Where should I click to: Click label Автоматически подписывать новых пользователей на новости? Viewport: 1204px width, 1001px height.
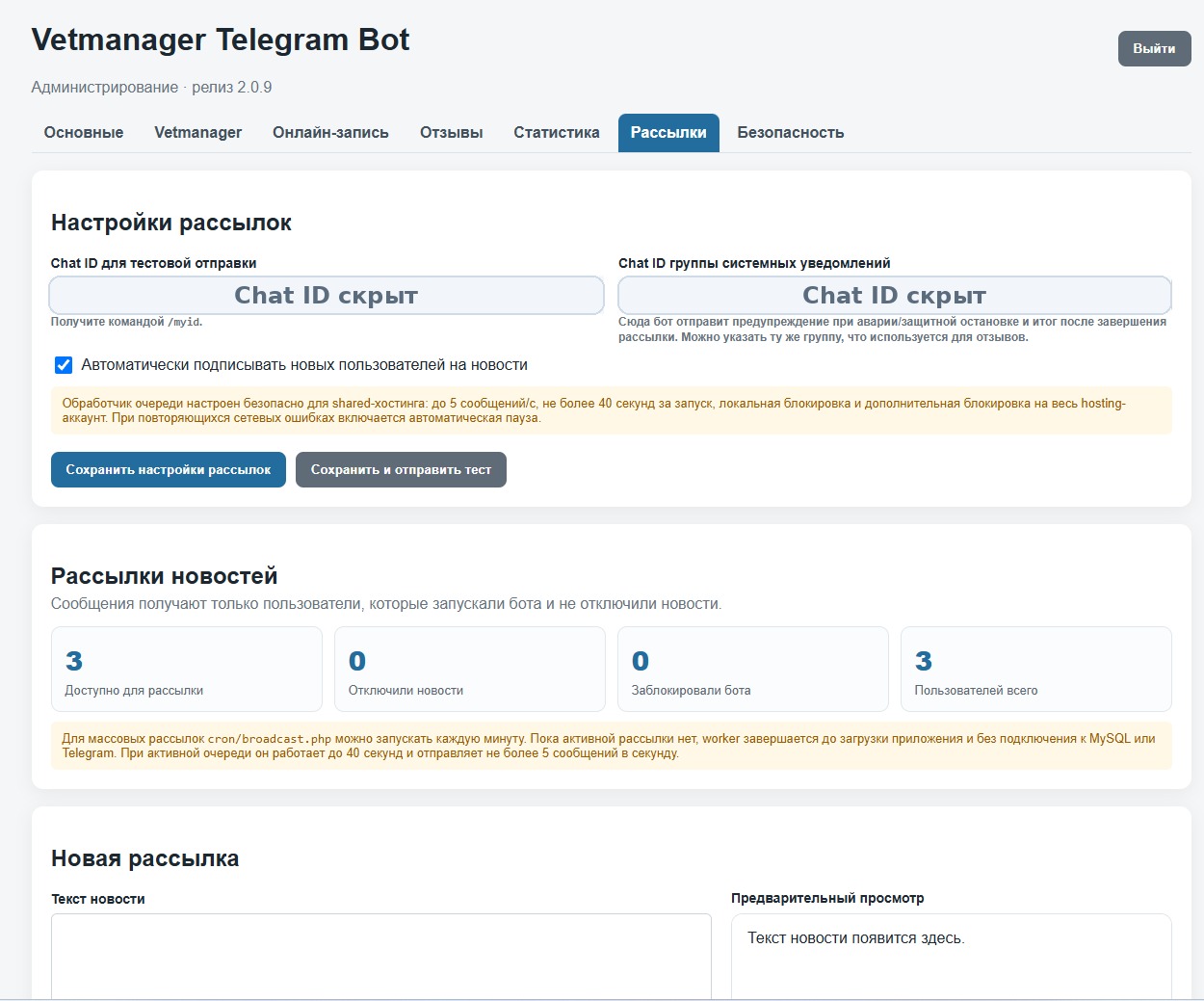pyautogui.click(x=304, y=365)
